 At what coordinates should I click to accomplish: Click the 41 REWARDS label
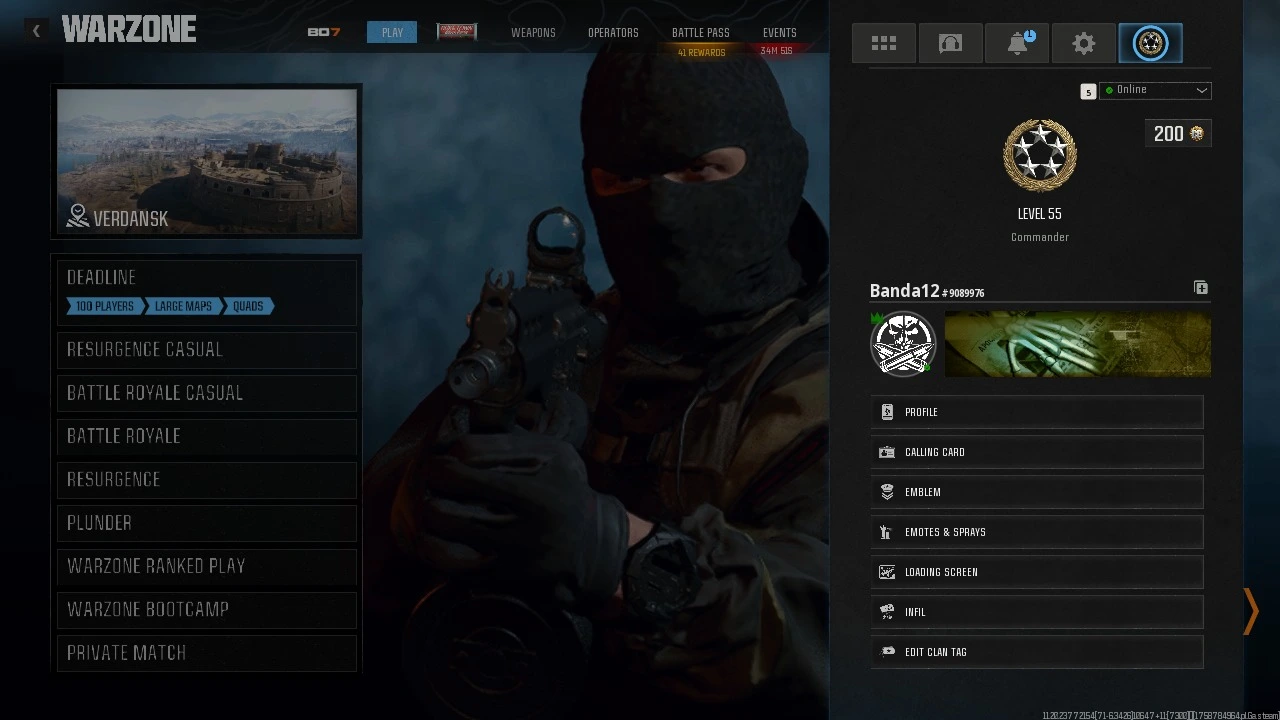(701, 53)
